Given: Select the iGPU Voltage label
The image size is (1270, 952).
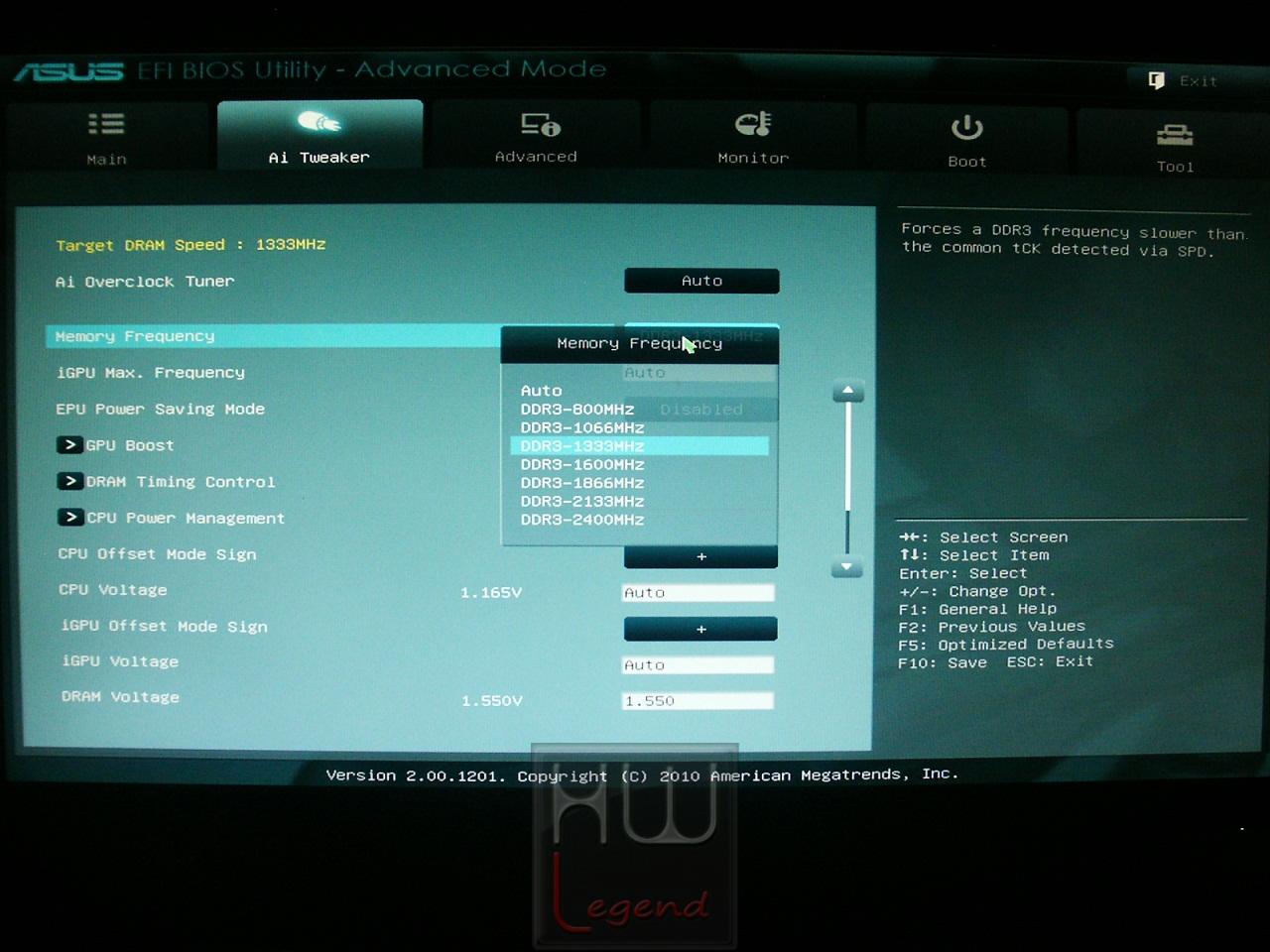Looking at the screenshot, I should coord(120,661).
